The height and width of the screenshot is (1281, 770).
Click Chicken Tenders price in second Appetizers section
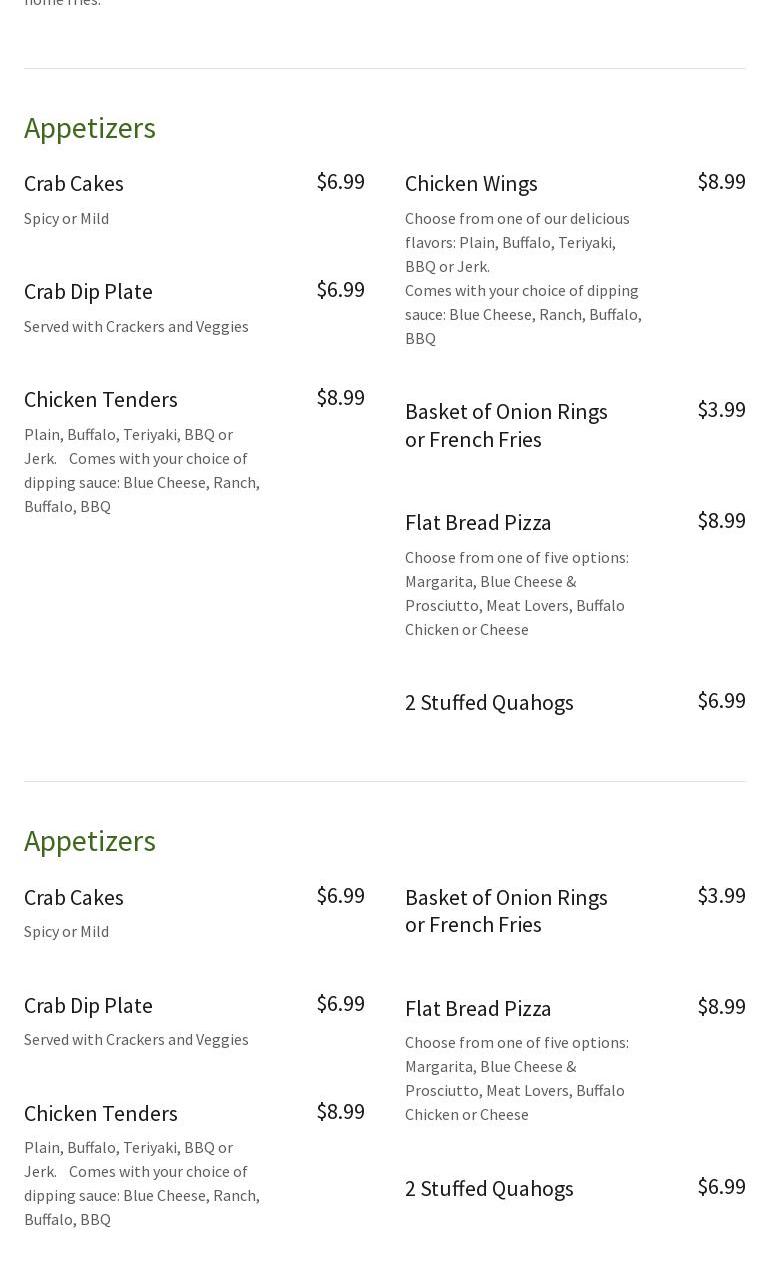click(x=340, y=1112)
